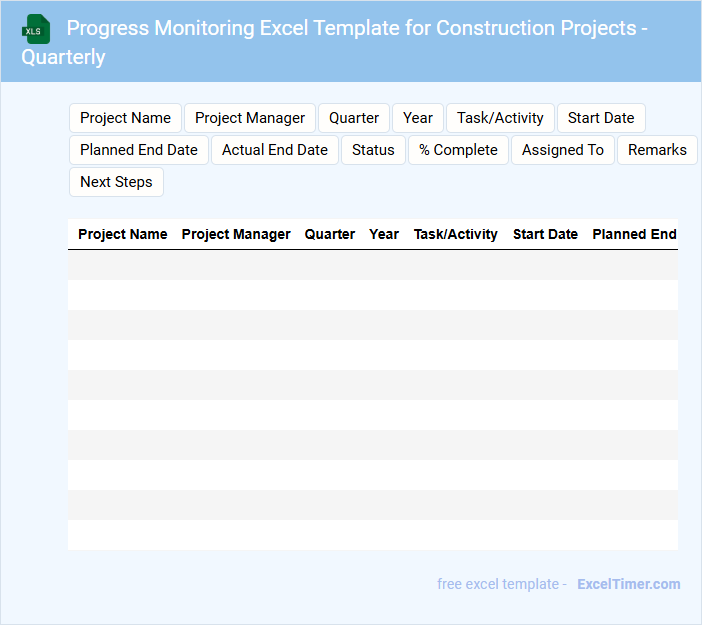Click the Actual End Date tag
Screen dimensions: 702x625
coord(275,150)
